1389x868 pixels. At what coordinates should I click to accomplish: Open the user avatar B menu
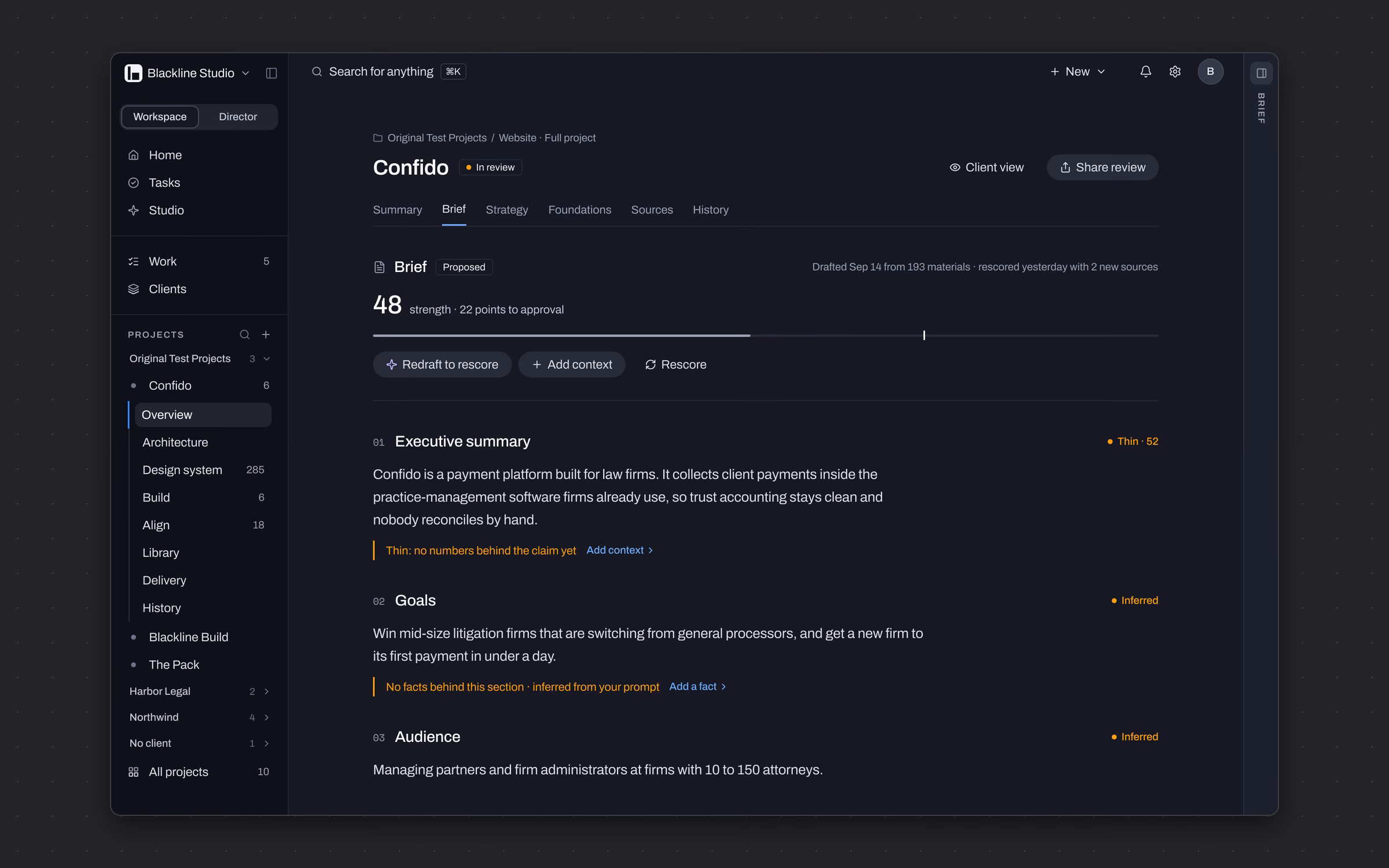point(1210,72)
